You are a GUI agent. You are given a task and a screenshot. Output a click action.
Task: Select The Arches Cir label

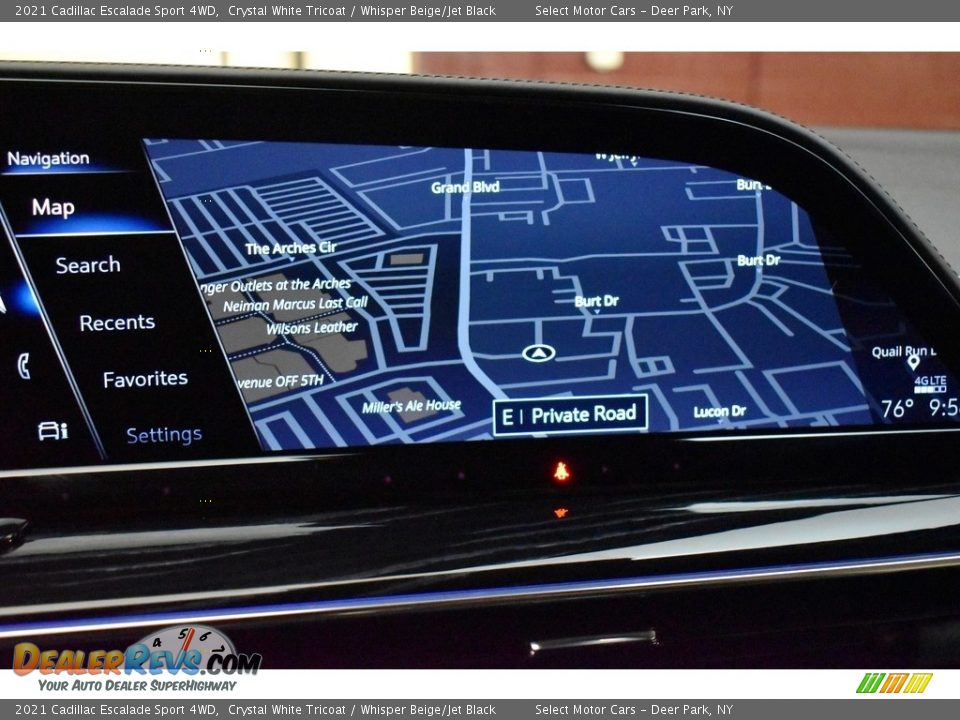pos(291,248)
